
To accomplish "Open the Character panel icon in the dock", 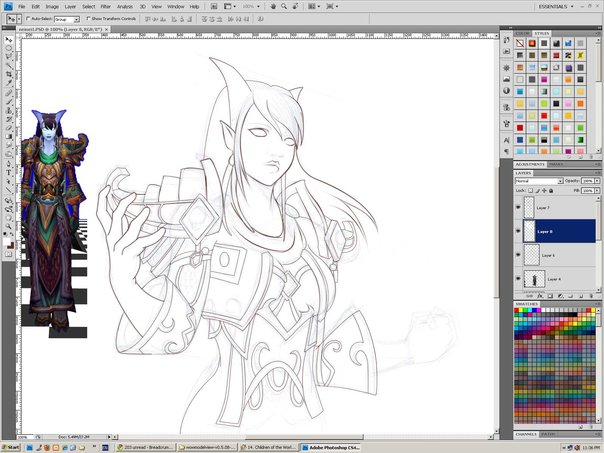I will [507, 140].
